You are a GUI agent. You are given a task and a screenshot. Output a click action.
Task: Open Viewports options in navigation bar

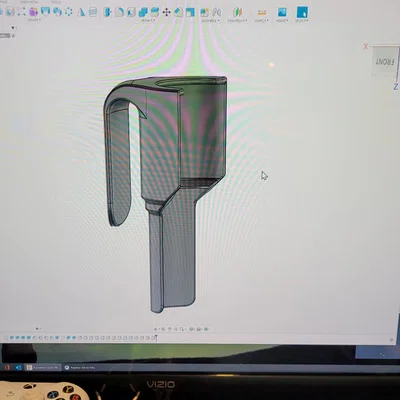(206, 329)
